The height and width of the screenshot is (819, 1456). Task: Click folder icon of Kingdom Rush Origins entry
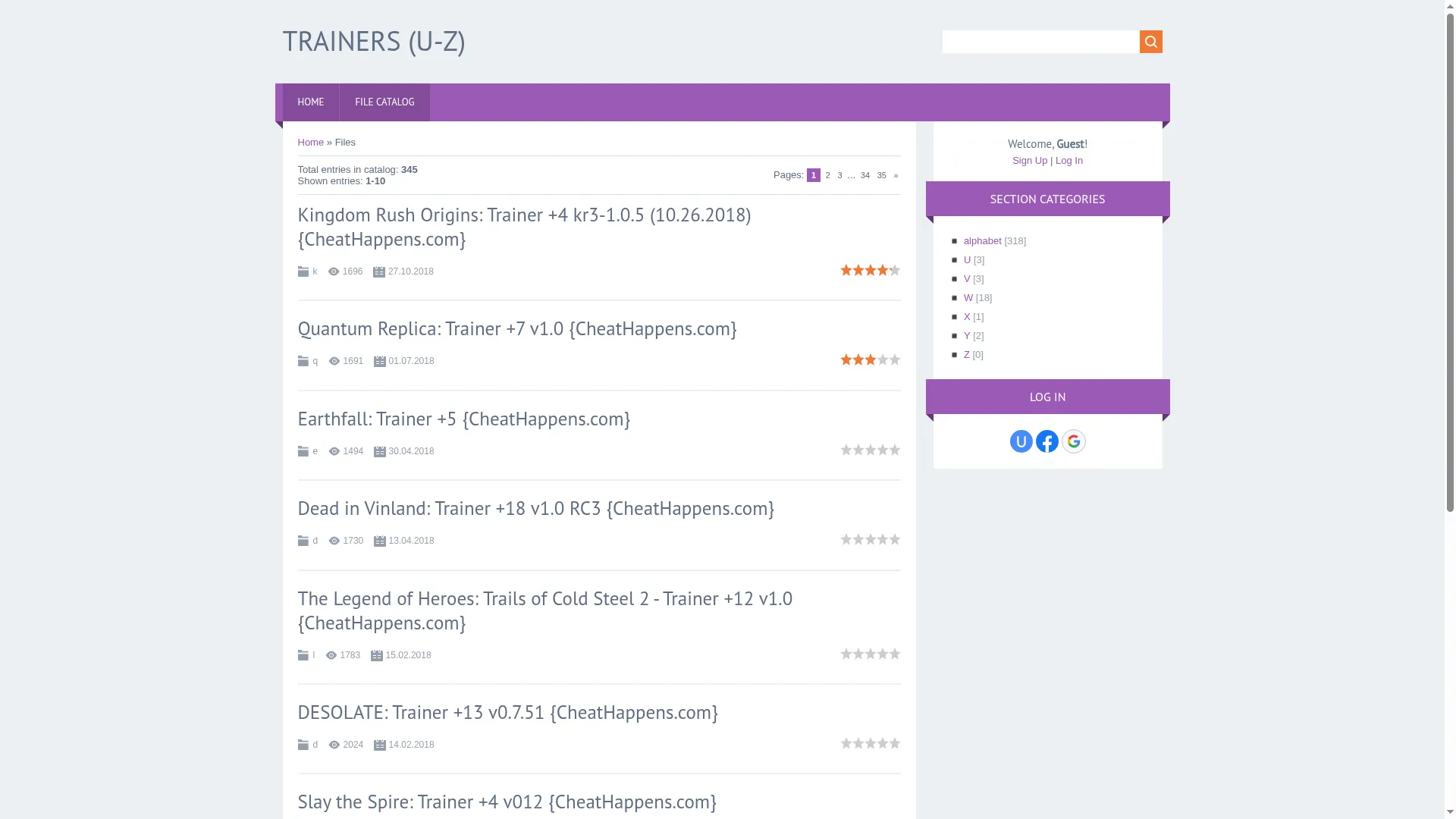click(x=303, y=271)
